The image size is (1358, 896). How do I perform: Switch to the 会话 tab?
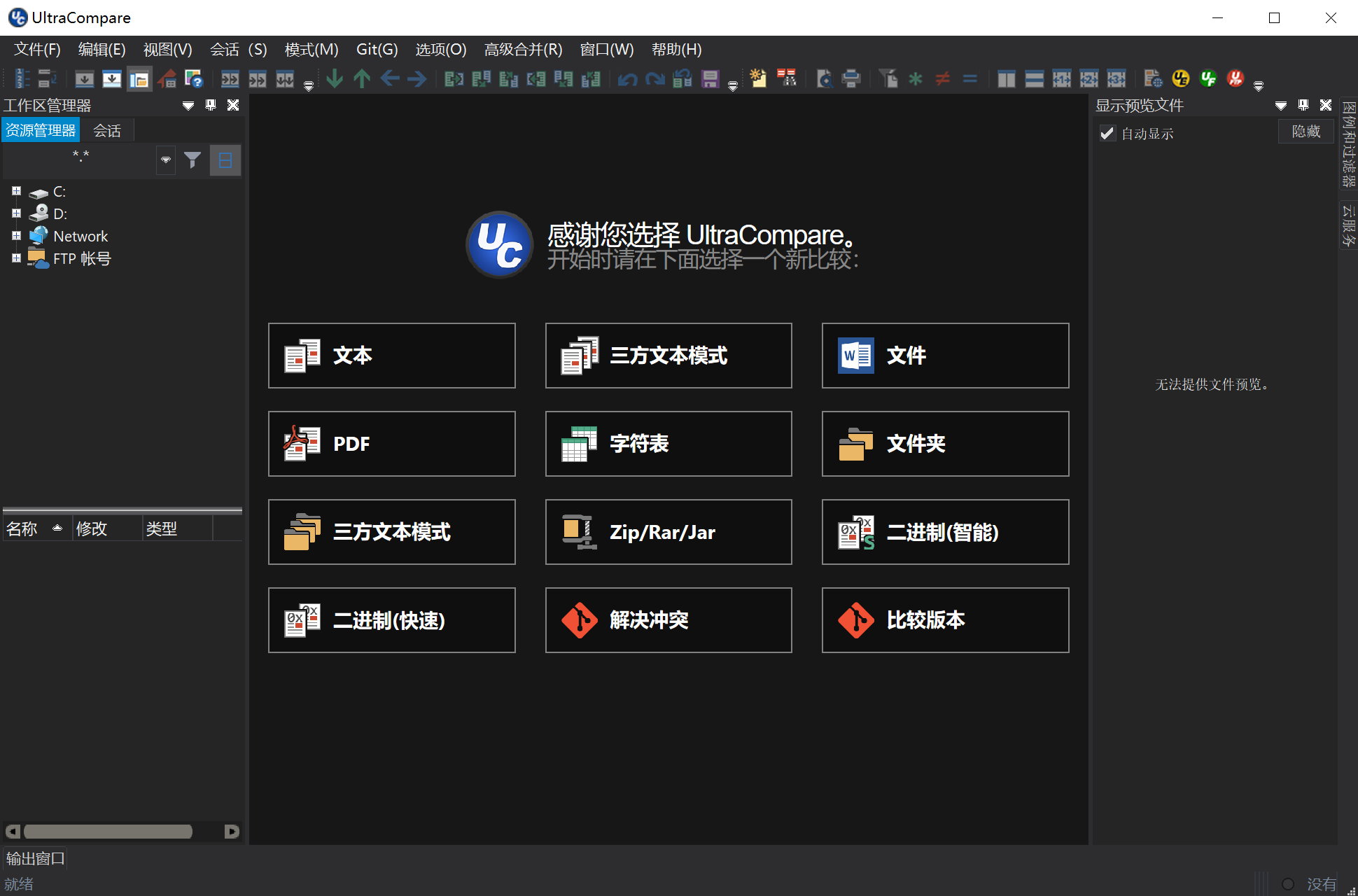tap(107, 131)
